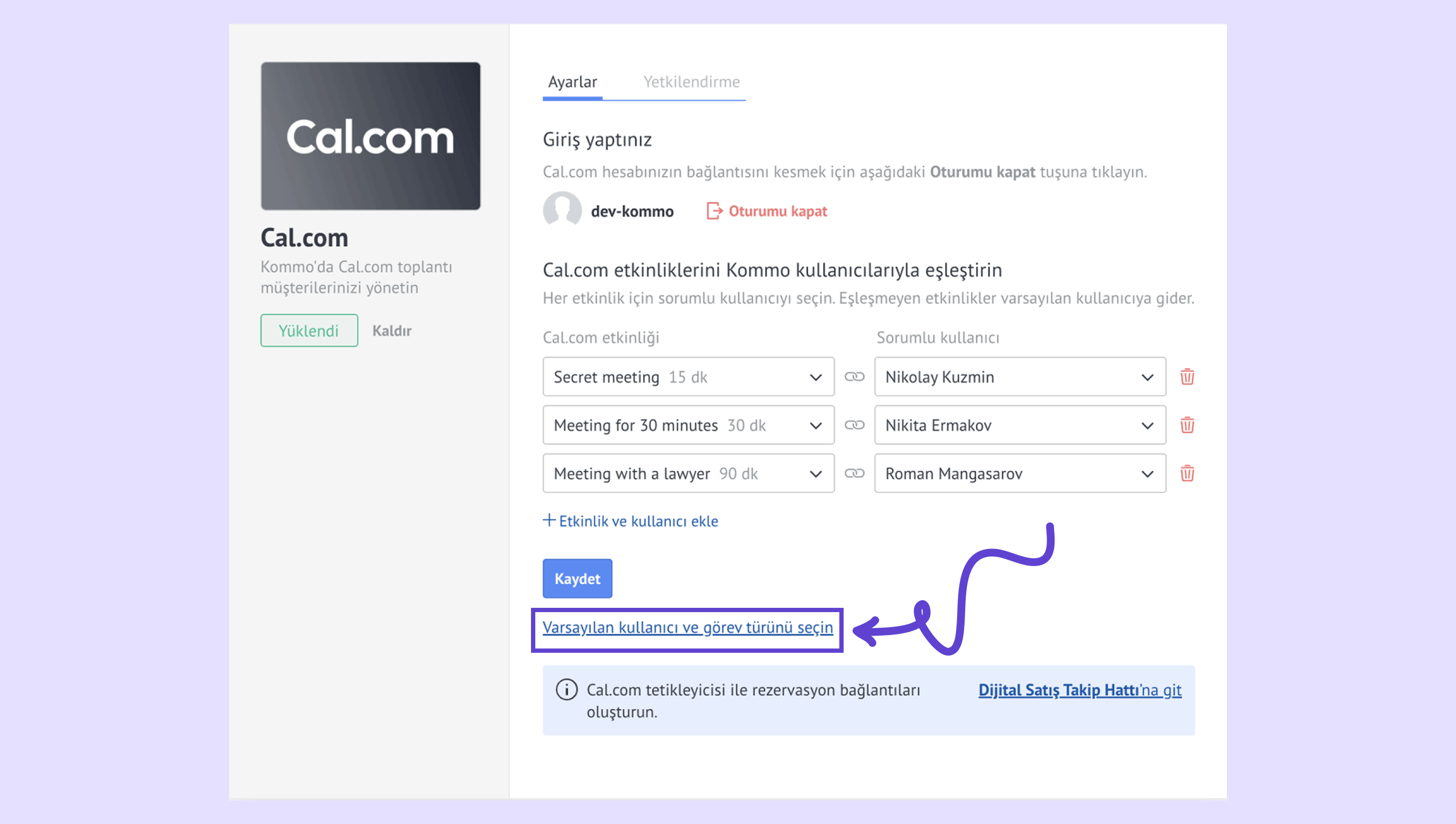Open the Secret meeting event dropdown

(x=688, y=376)
